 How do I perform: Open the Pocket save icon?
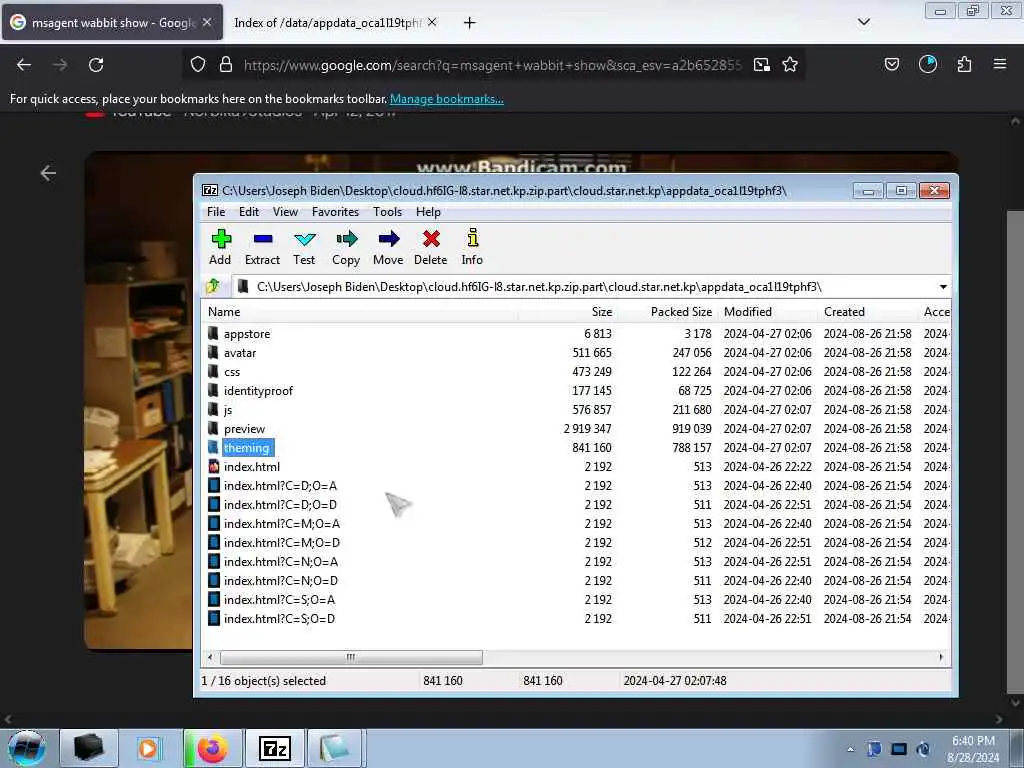(891, 64)
